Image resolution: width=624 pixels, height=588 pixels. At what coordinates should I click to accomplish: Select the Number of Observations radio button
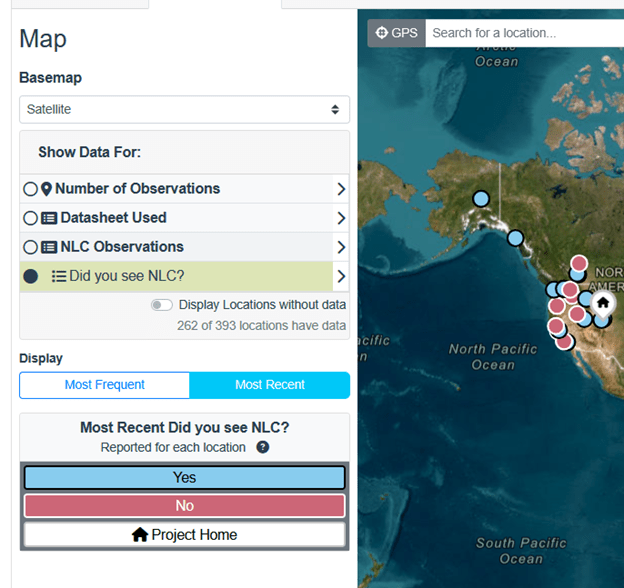tap(30, 189)
